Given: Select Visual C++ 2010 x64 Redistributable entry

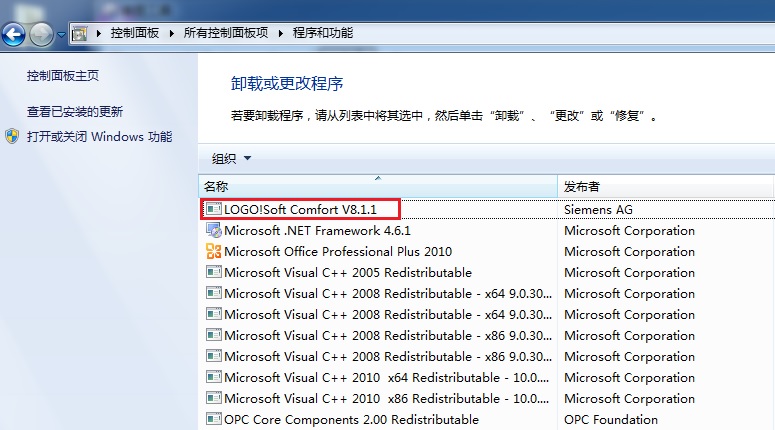Looking at the screenshot, I should click(387, 378).
